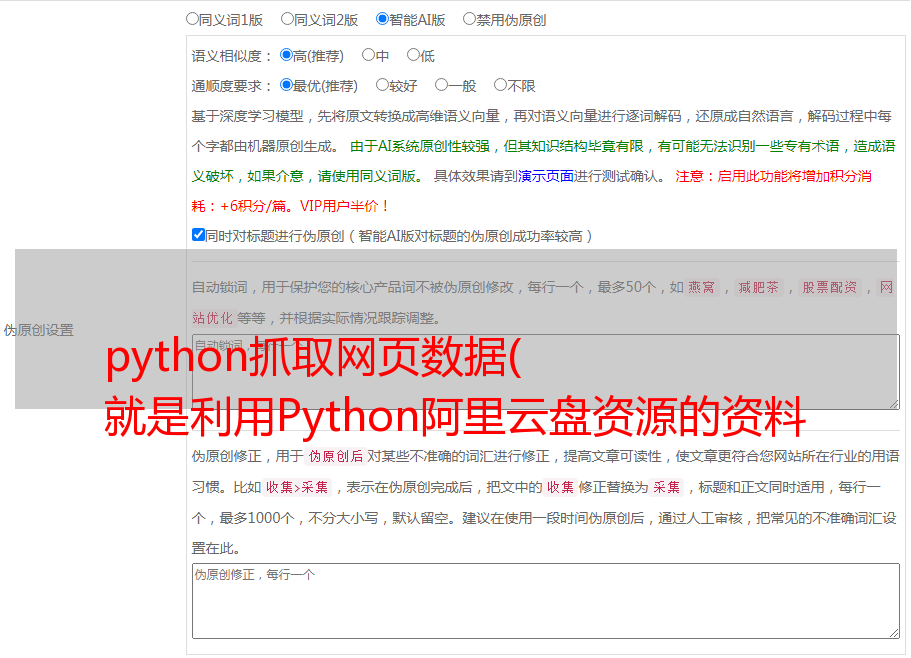
Task: Click the 通顺度要求 label
Action: pos(232,87)
